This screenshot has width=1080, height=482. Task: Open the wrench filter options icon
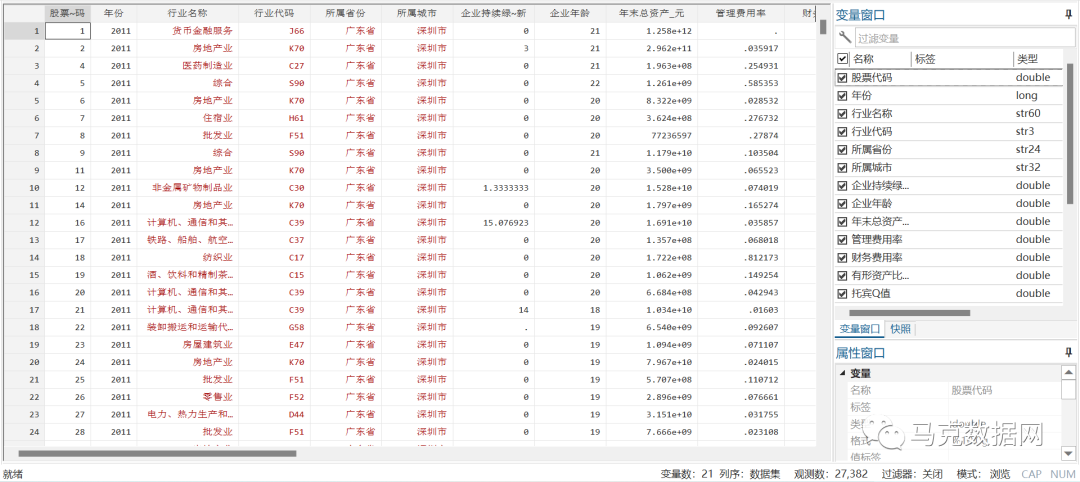coord(844,38)
